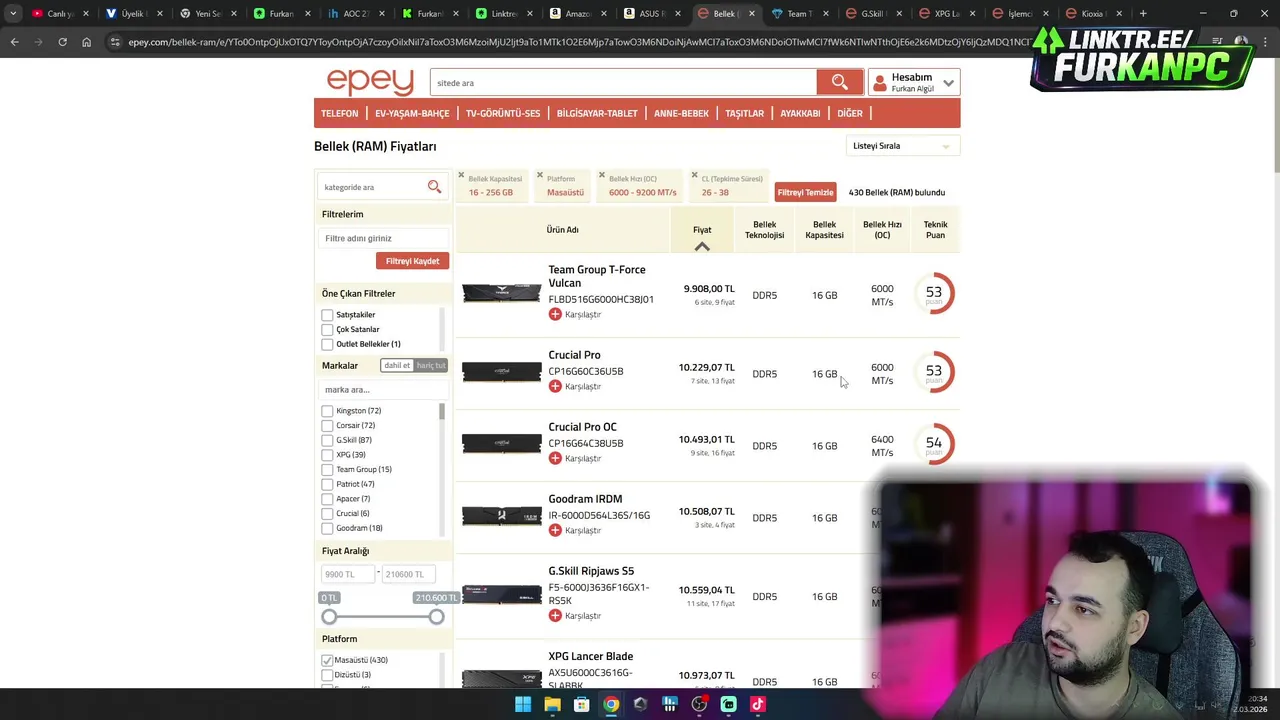The height and width of the screenshot is (720, 1280).
Task: Toggle brands to hariç tut mode
Action: [x=431, y=365]
